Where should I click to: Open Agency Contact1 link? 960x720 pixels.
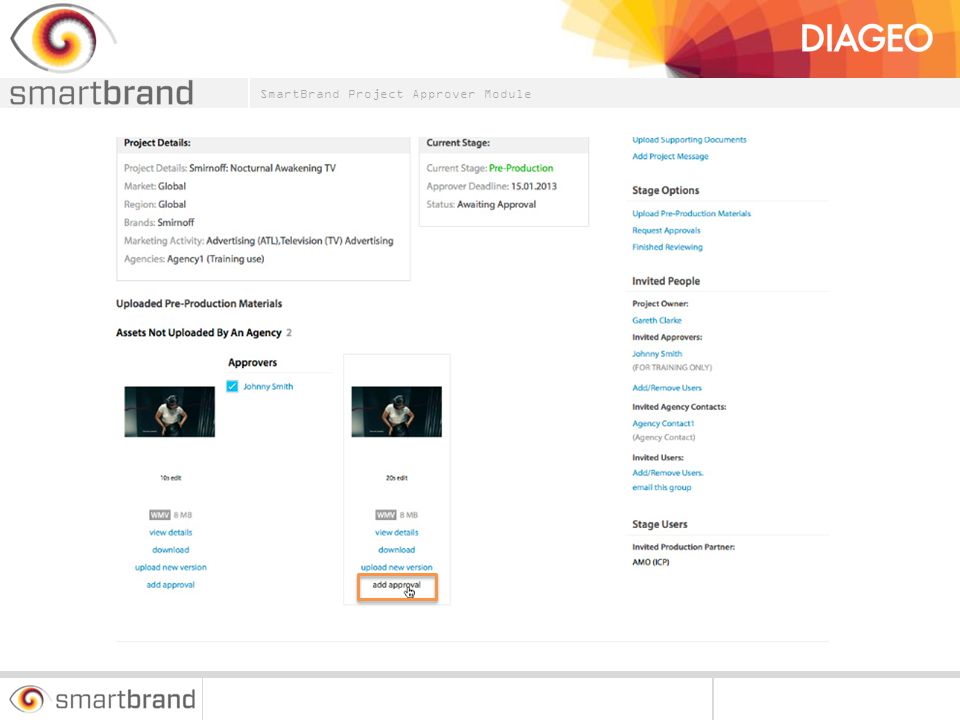coord(663,424)
